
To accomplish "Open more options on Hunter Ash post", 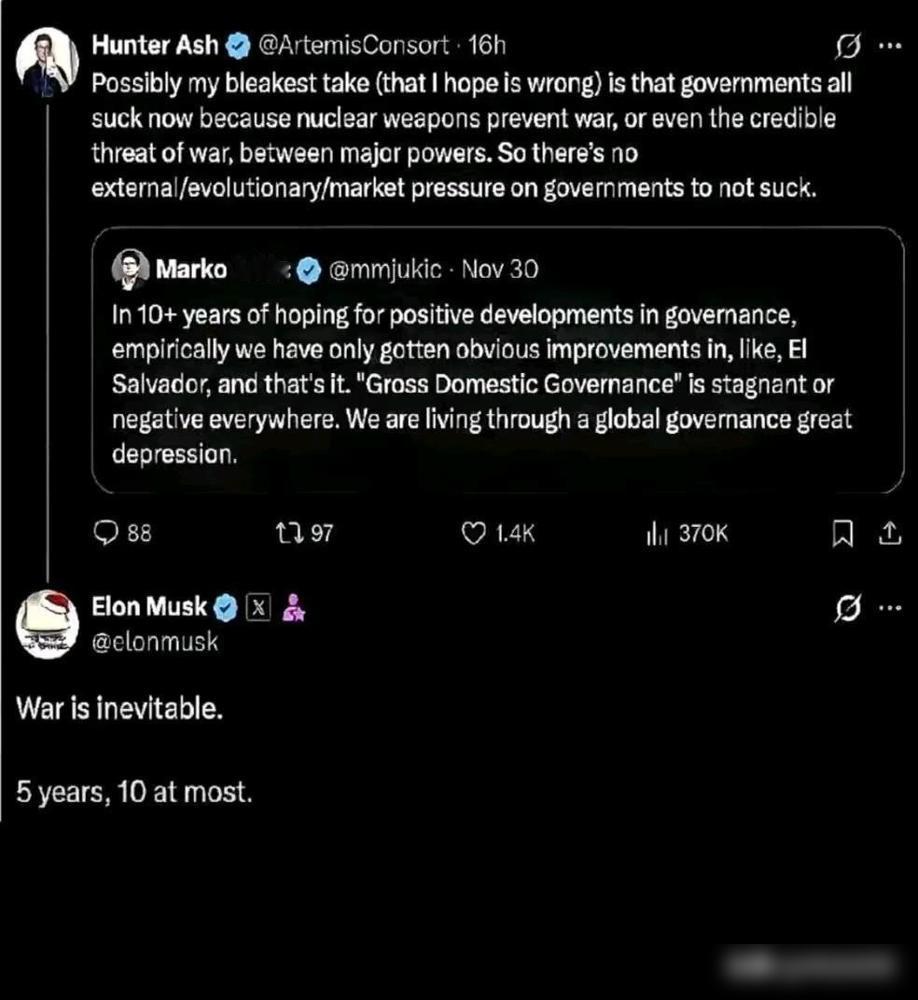I will pyautogui.click(x=888, y=45).
